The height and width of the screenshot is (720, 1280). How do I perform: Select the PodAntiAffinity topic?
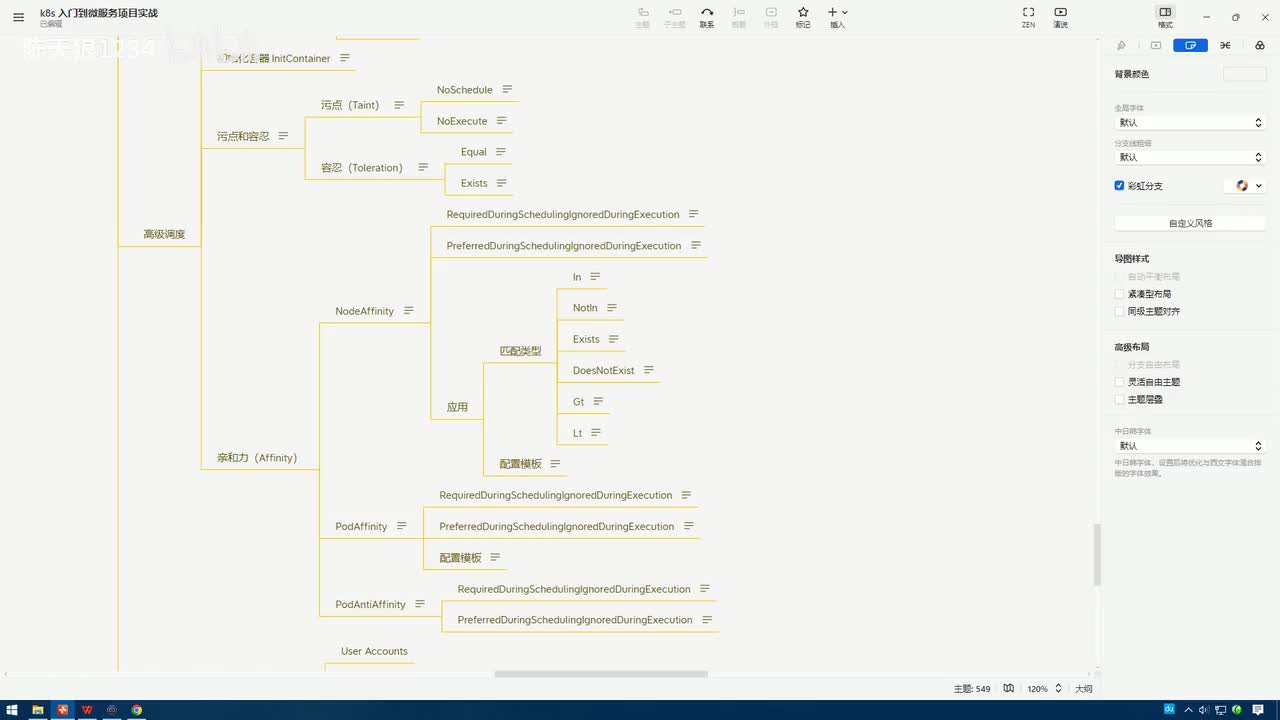(x=370, y=604)
